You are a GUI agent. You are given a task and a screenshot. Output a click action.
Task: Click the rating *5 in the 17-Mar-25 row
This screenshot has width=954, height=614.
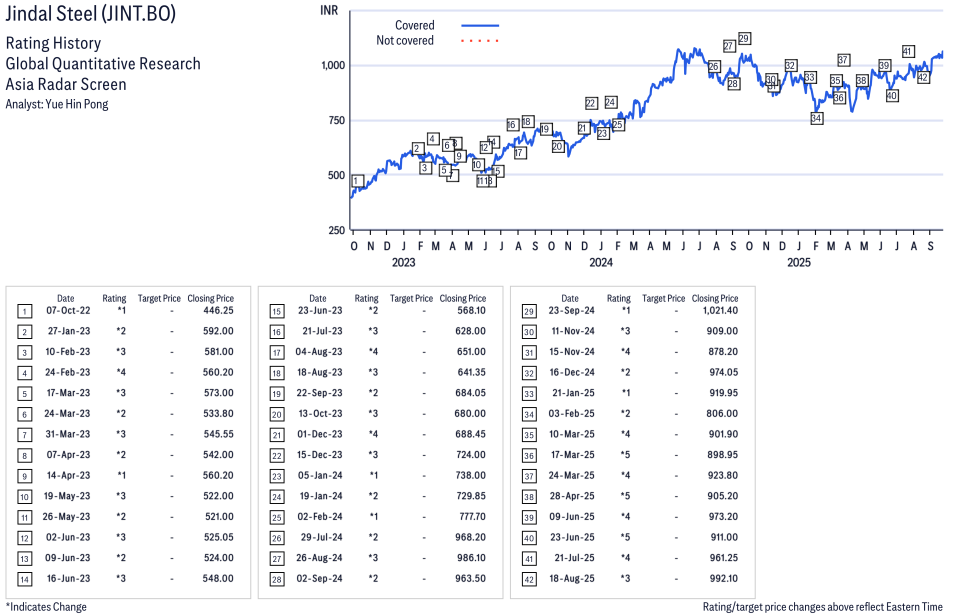point(625,455)
